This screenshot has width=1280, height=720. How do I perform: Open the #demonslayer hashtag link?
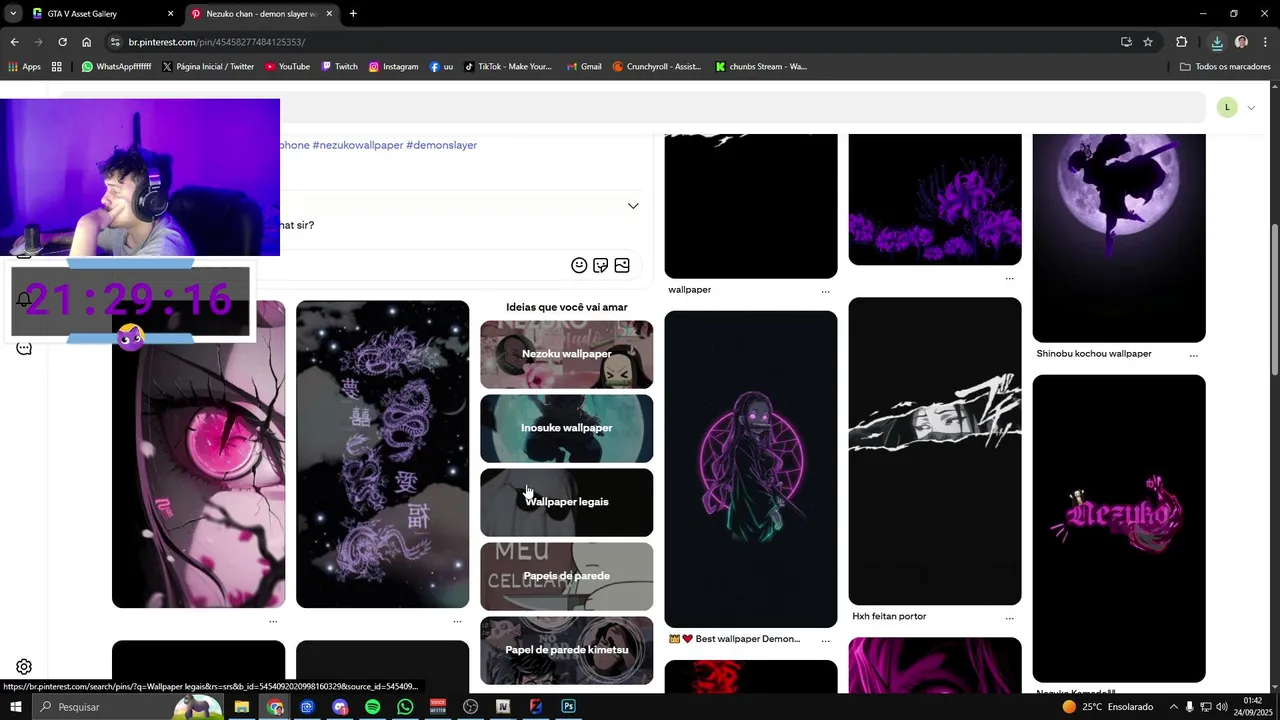click(x=441, y=145)
